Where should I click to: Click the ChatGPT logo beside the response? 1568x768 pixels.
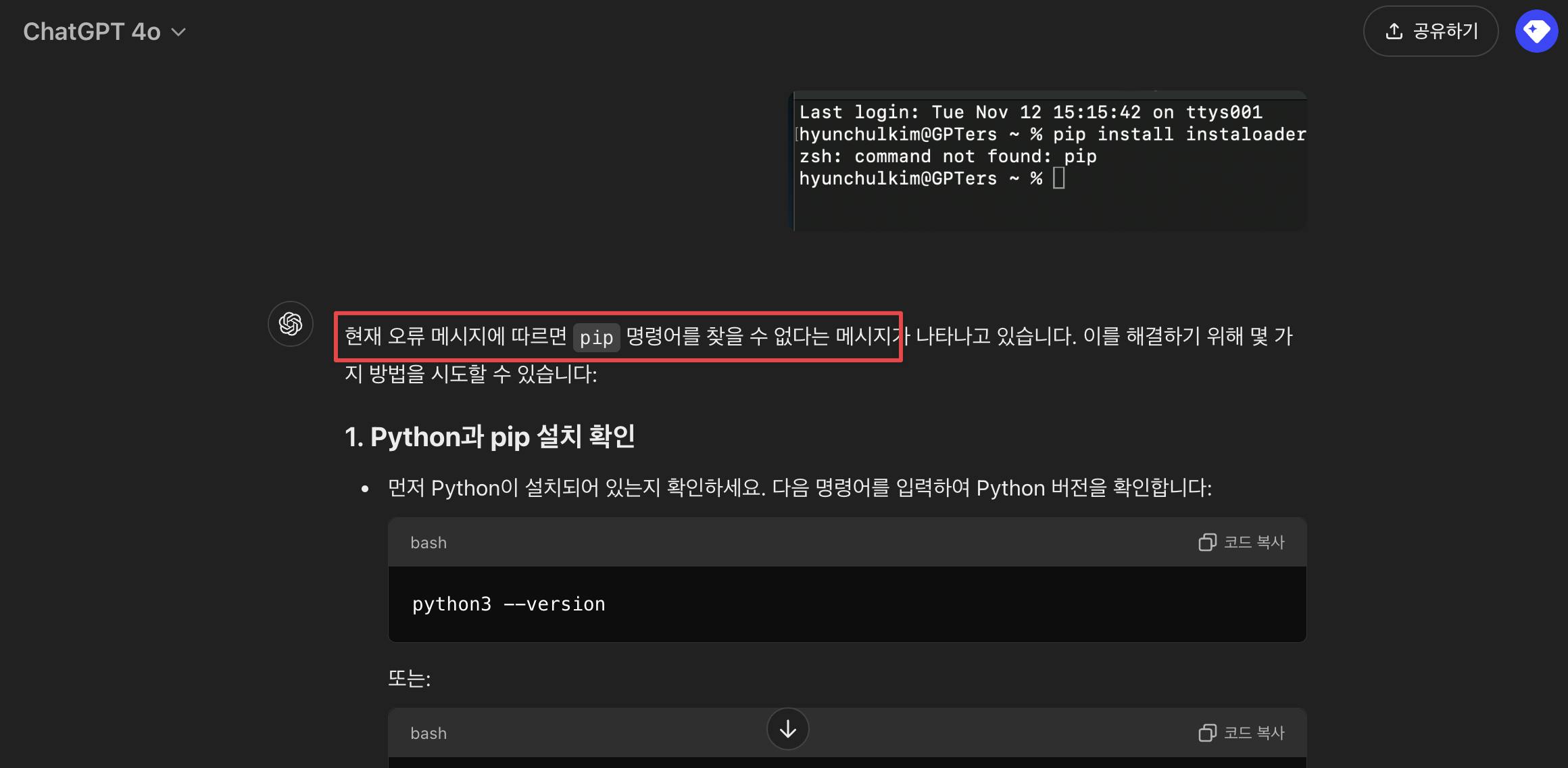(x=291, y=324)
